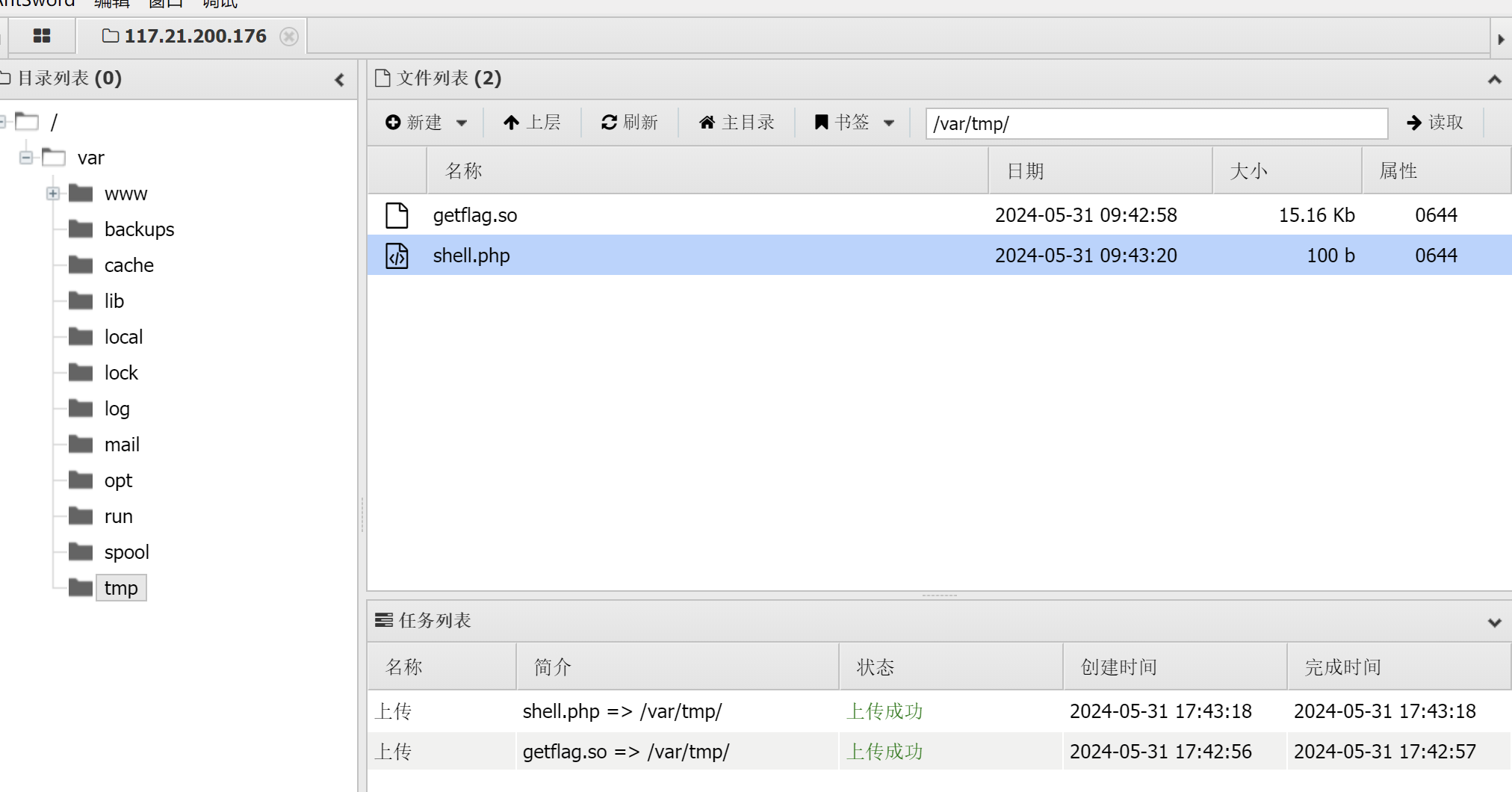
Task: Collapse the var folder tree node
Action: coord(26,158)
